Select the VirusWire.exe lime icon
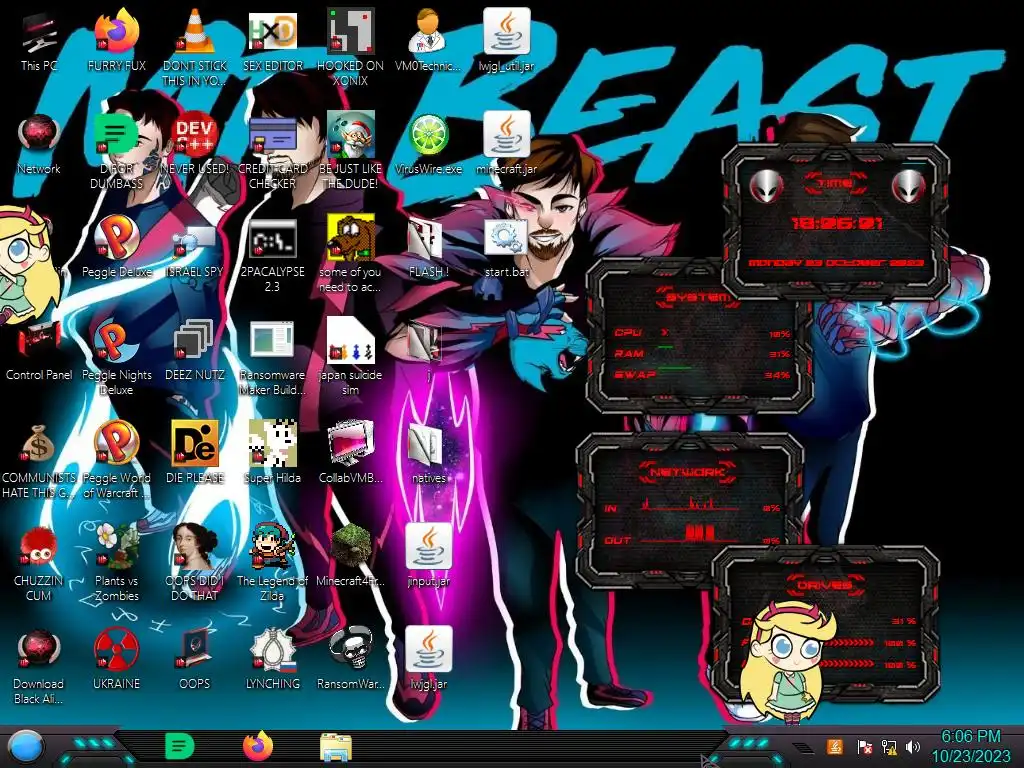 coord(428,144)
